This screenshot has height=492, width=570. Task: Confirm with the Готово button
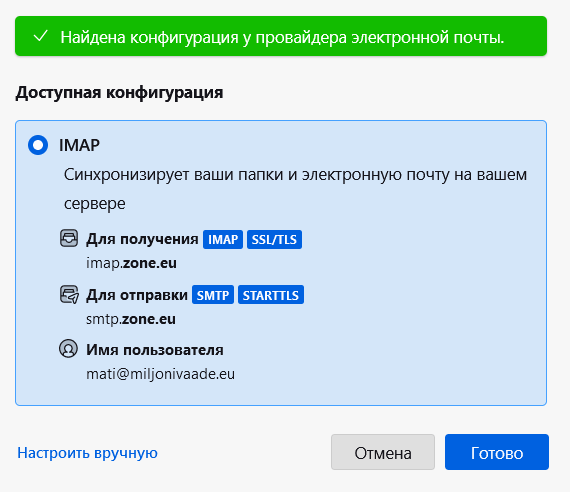[497, 452]
